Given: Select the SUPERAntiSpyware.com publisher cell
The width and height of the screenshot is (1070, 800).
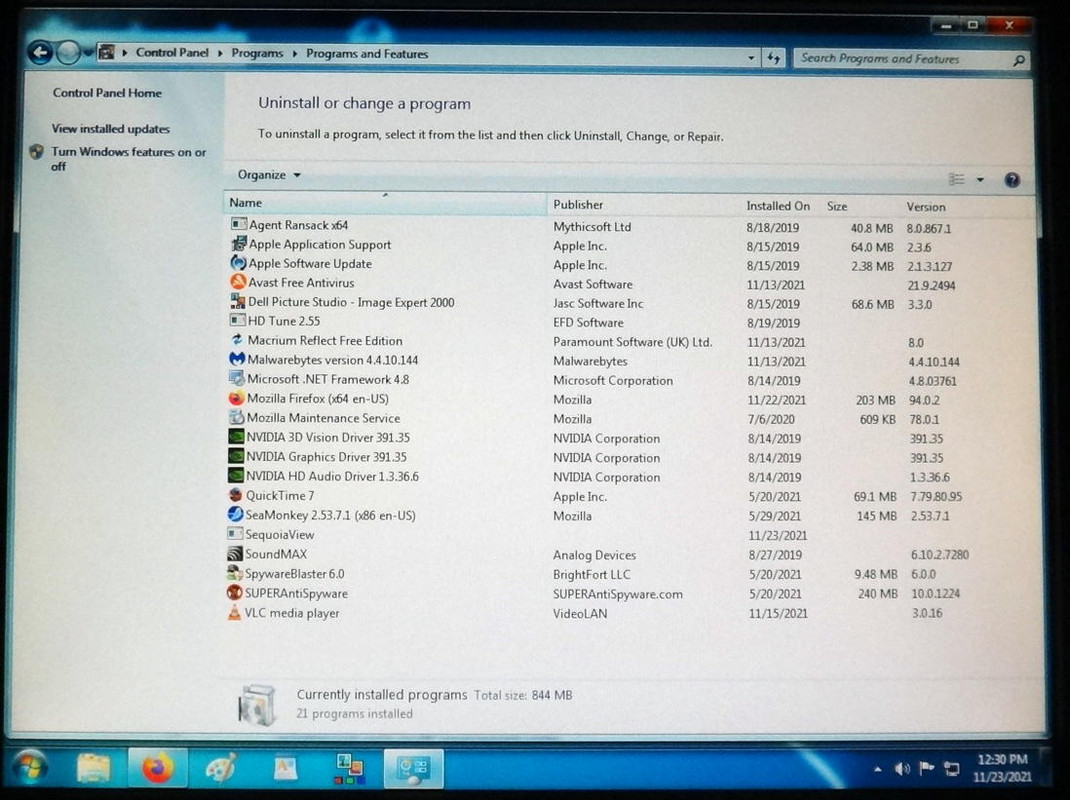Looking at the screenshot, I should (x=617, y=594).
